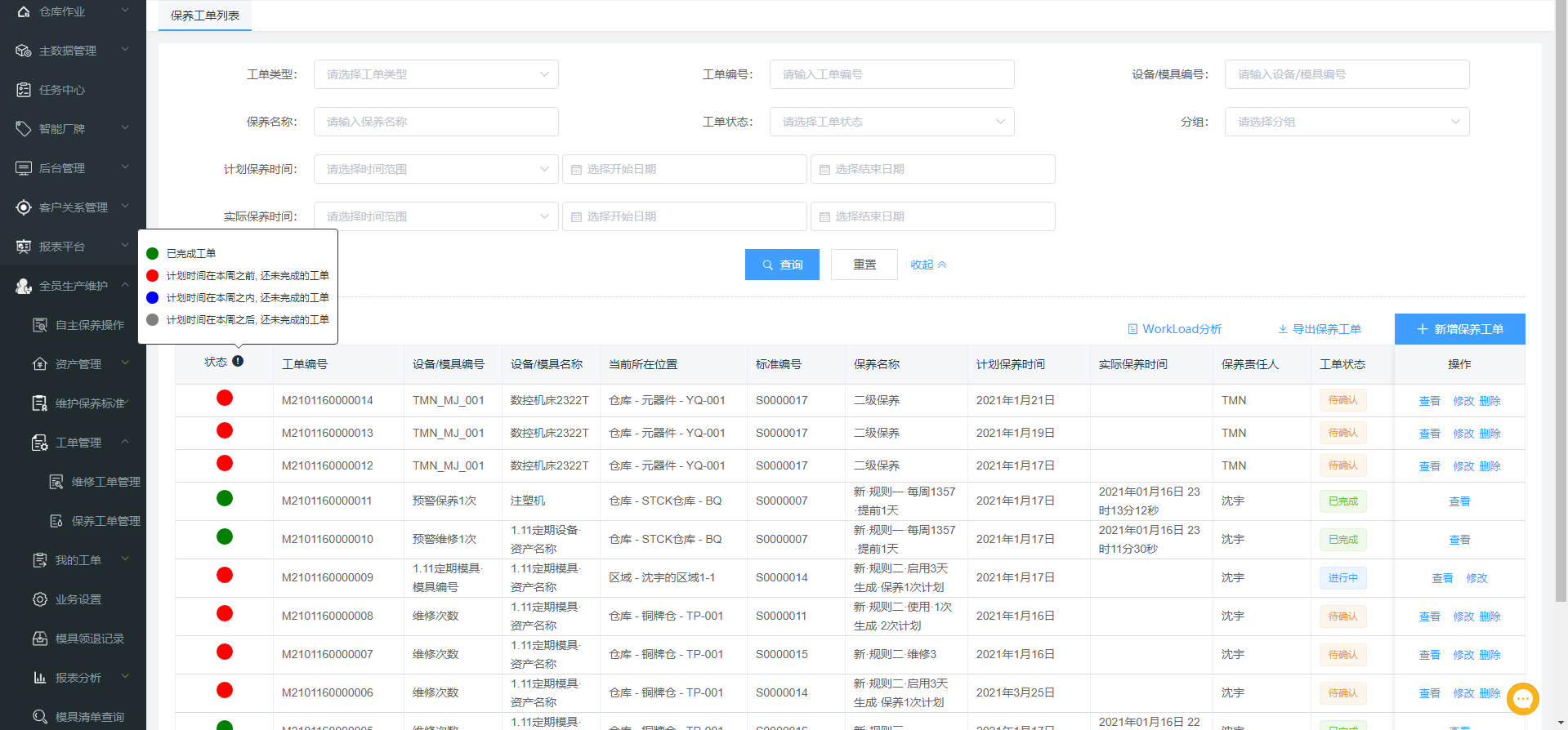This screenshot has height=730, width=1568.
Task: Open 保养工单管理 in the sidebar
Action: pos(105,521)
